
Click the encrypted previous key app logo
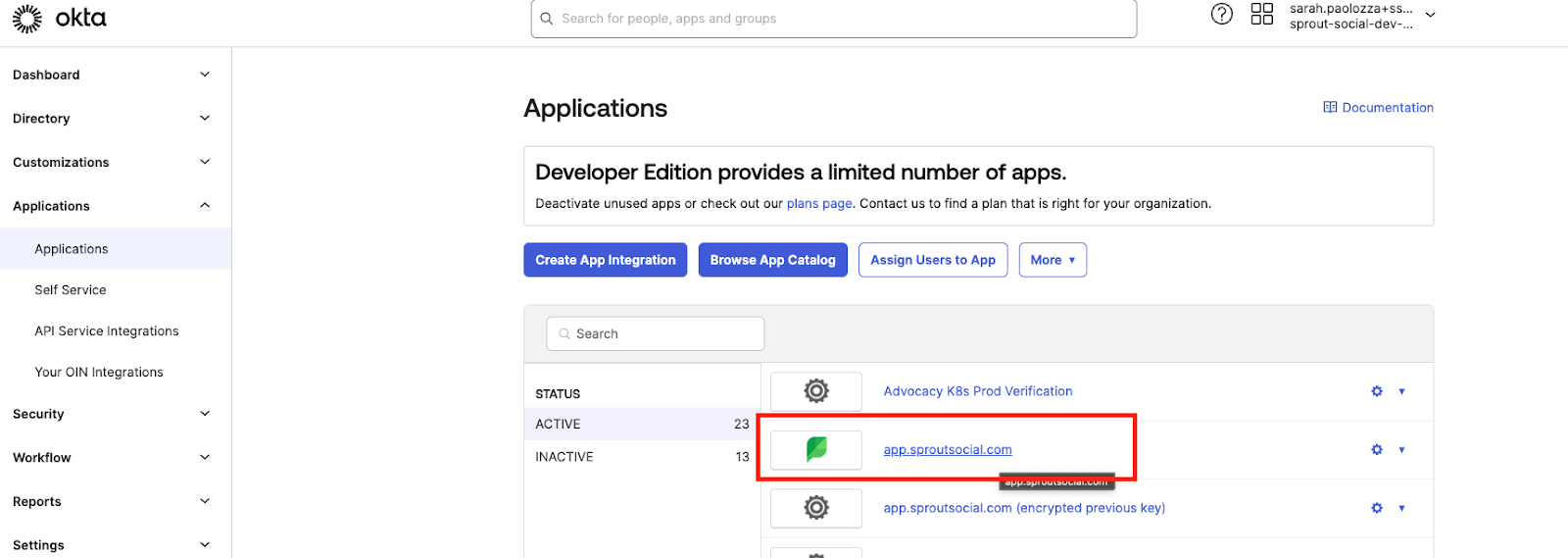(x=816, y=508)
